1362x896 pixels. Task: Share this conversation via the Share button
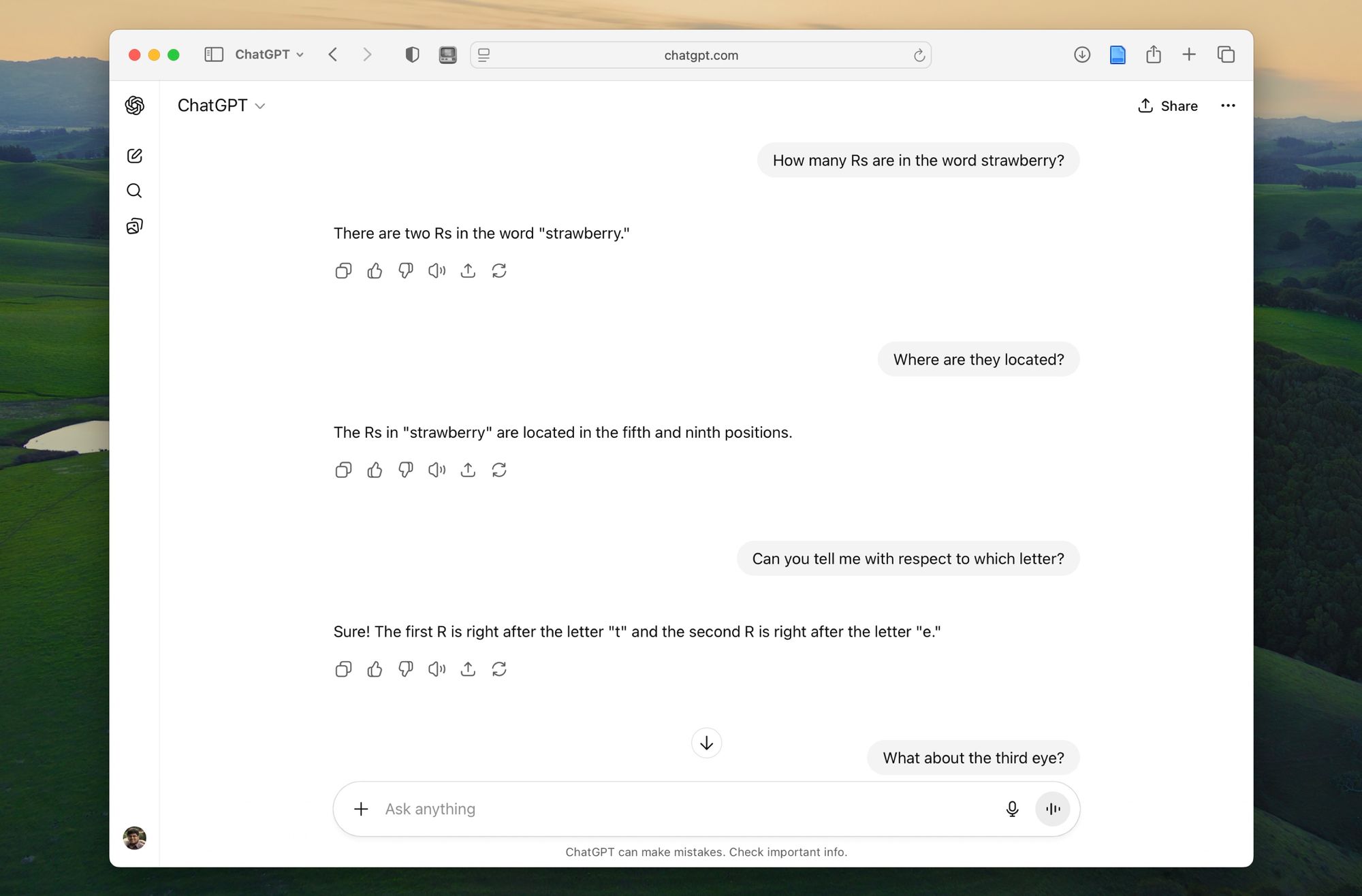[1167, 106]
